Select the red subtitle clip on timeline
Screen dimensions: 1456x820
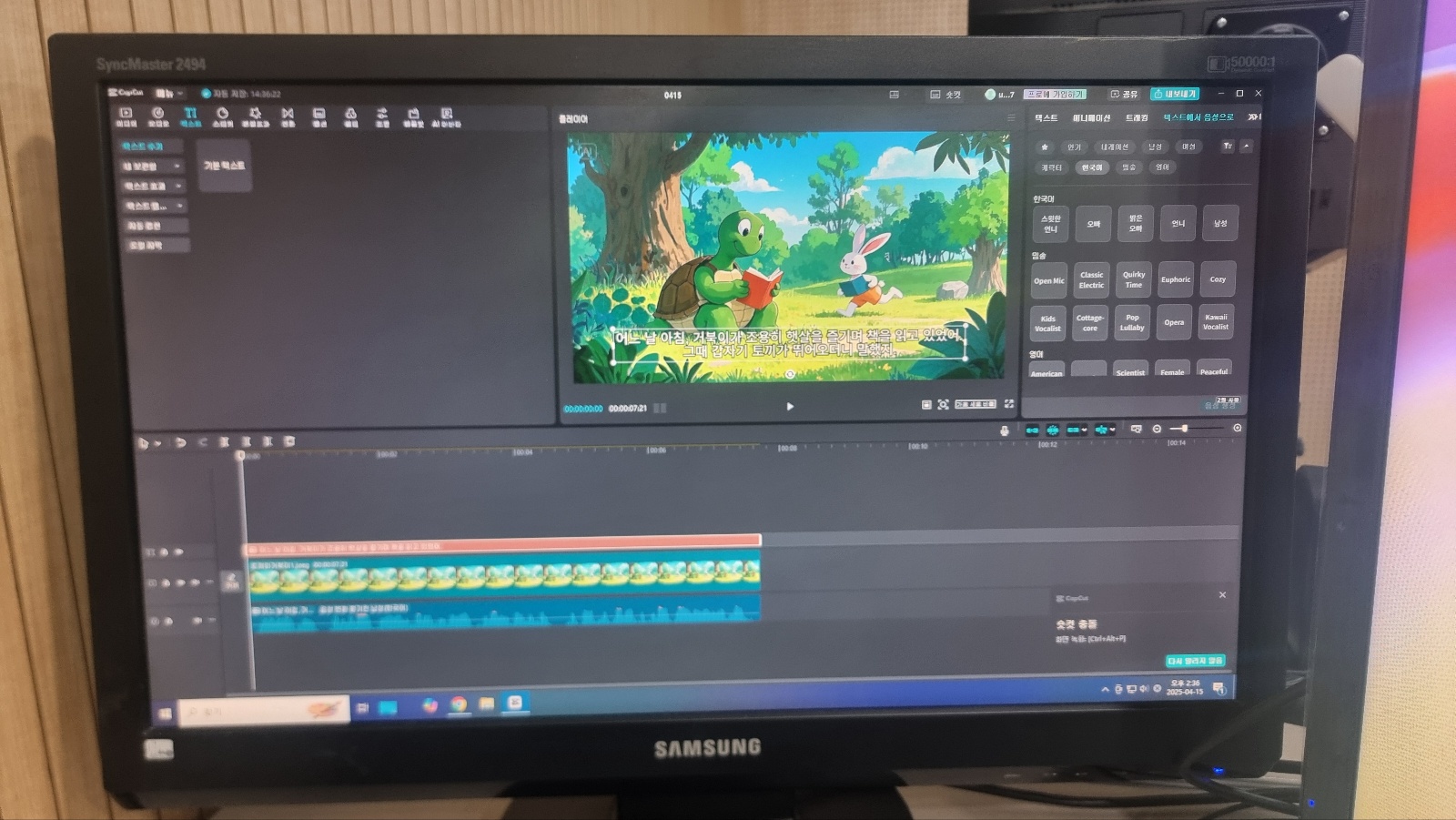pyautogui.click(x=502, y=543)
